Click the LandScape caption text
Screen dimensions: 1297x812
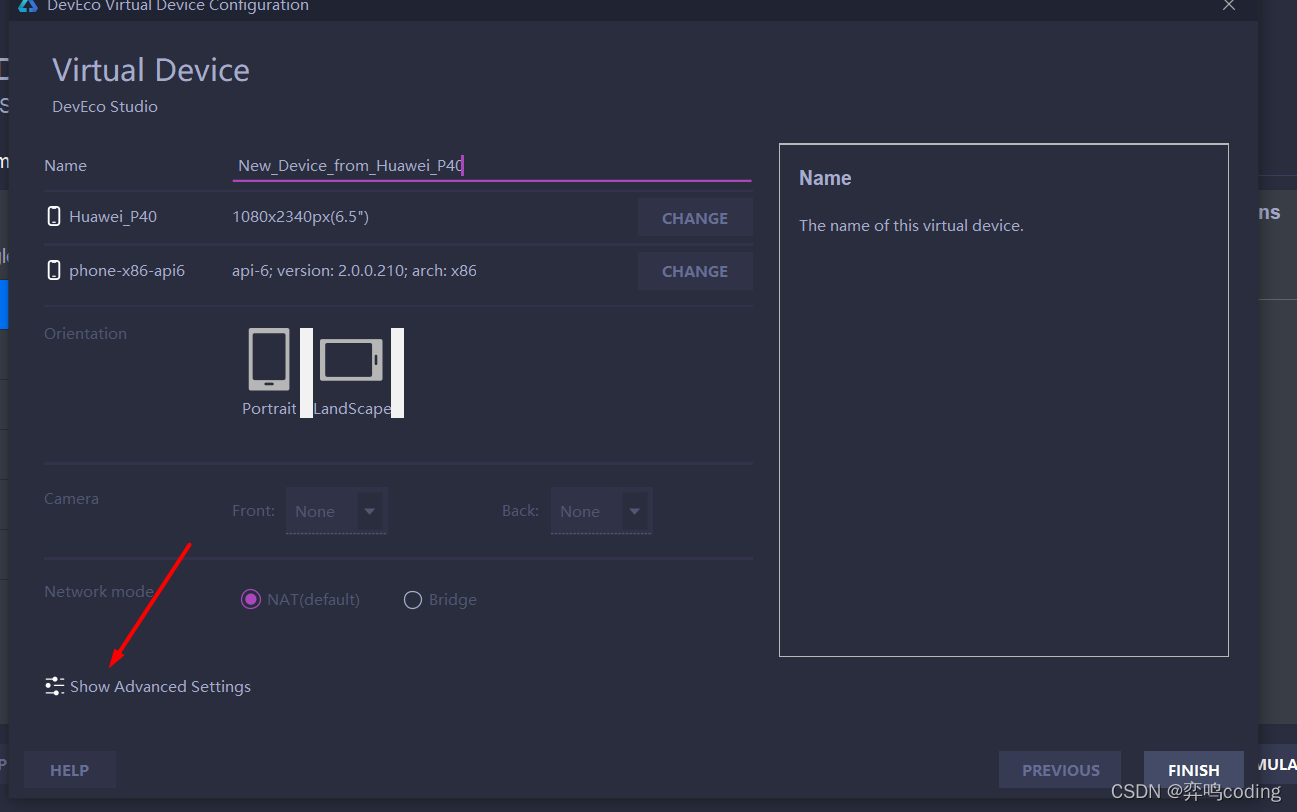[x=352, y=408]
